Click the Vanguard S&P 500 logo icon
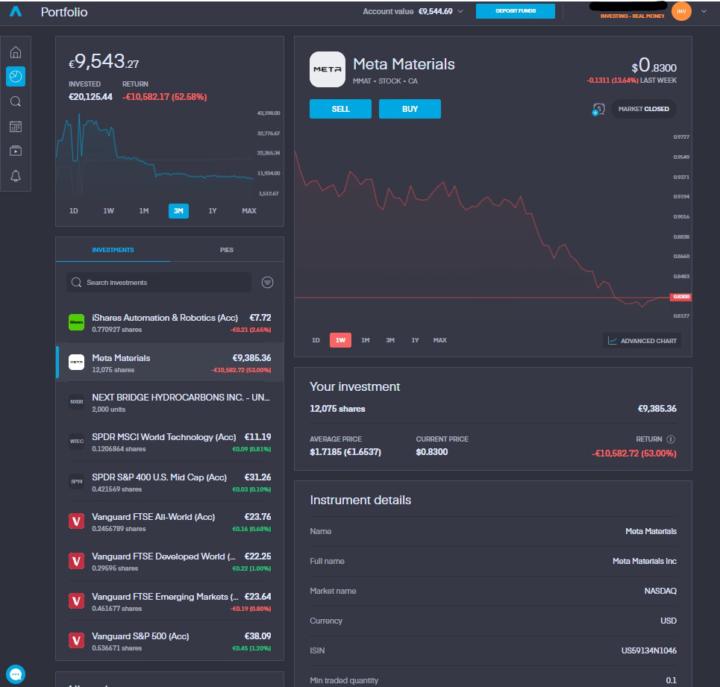The image size is (720, 687). [x=76, y=640]
